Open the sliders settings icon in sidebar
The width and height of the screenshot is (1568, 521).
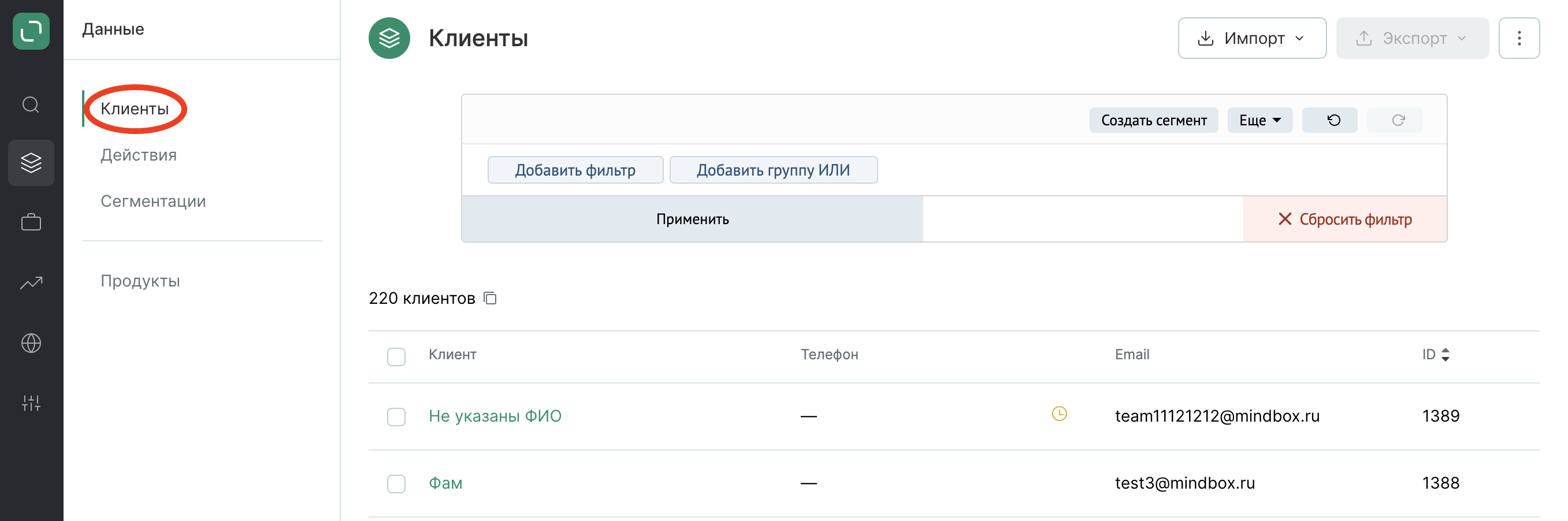pos(31,403)
